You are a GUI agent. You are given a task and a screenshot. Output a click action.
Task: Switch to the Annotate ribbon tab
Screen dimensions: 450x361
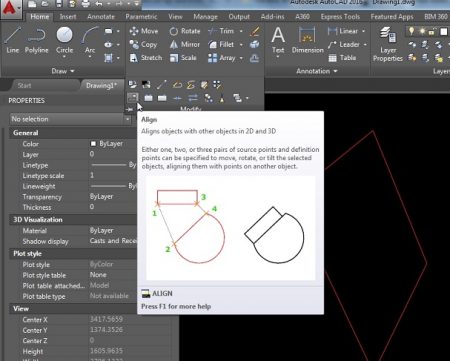101,17
